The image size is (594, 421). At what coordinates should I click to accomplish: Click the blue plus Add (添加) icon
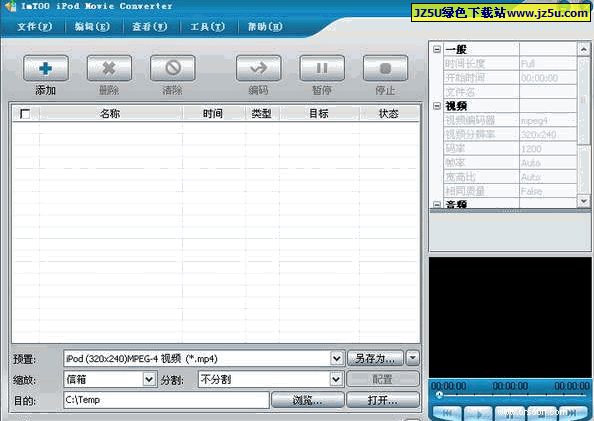(46, 68)
